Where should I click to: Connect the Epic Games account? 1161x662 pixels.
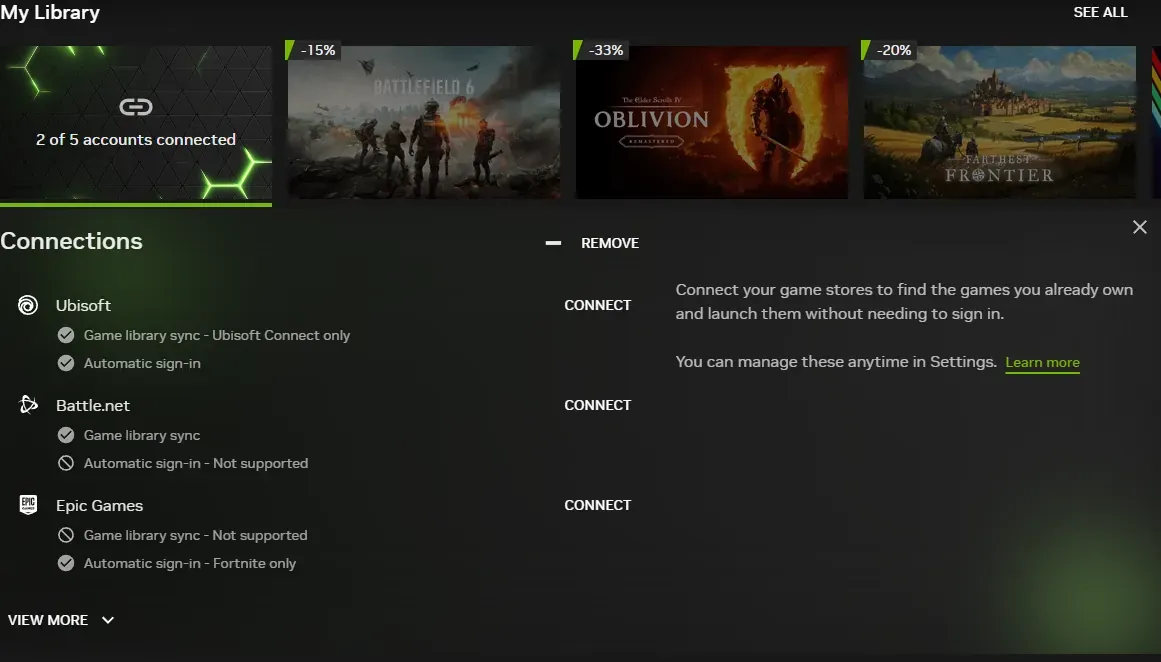click(x=597, y=505)
